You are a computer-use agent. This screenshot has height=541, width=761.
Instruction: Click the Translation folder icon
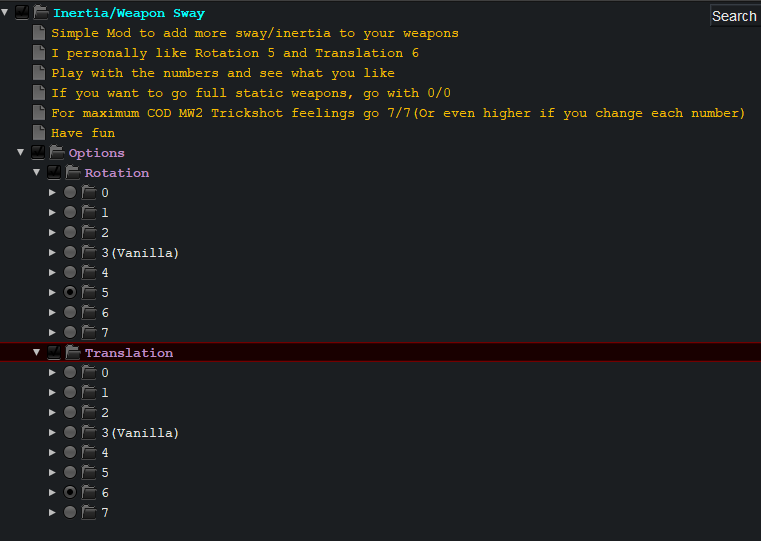pos(73,353)
